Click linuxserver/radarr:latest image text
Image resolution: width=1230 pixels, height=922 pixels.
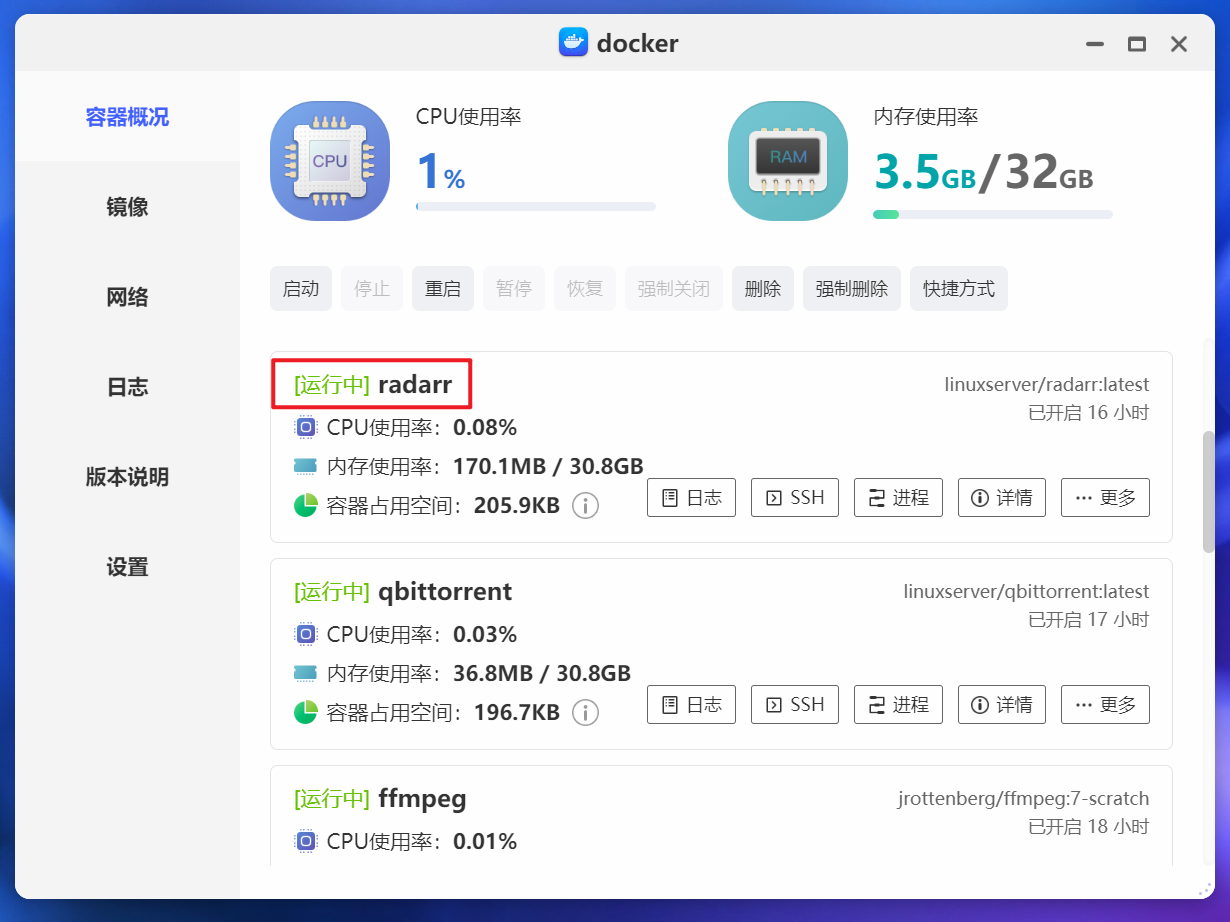point(1047,384)
